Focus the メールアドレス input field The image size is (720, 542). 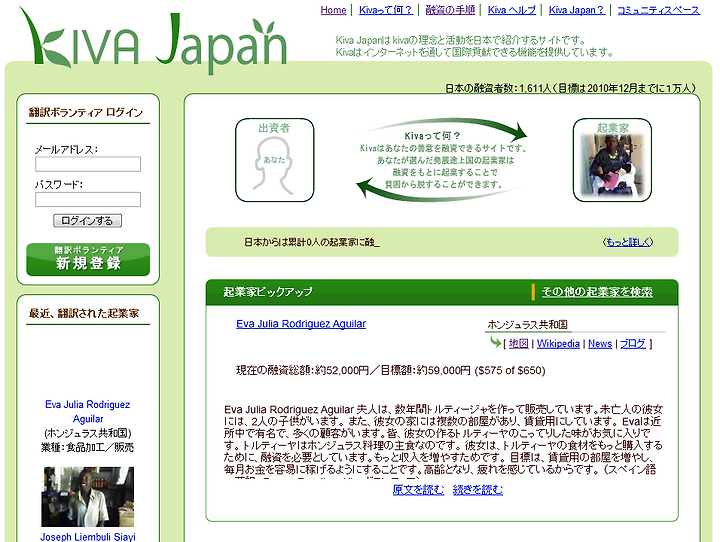coord(88,164)
